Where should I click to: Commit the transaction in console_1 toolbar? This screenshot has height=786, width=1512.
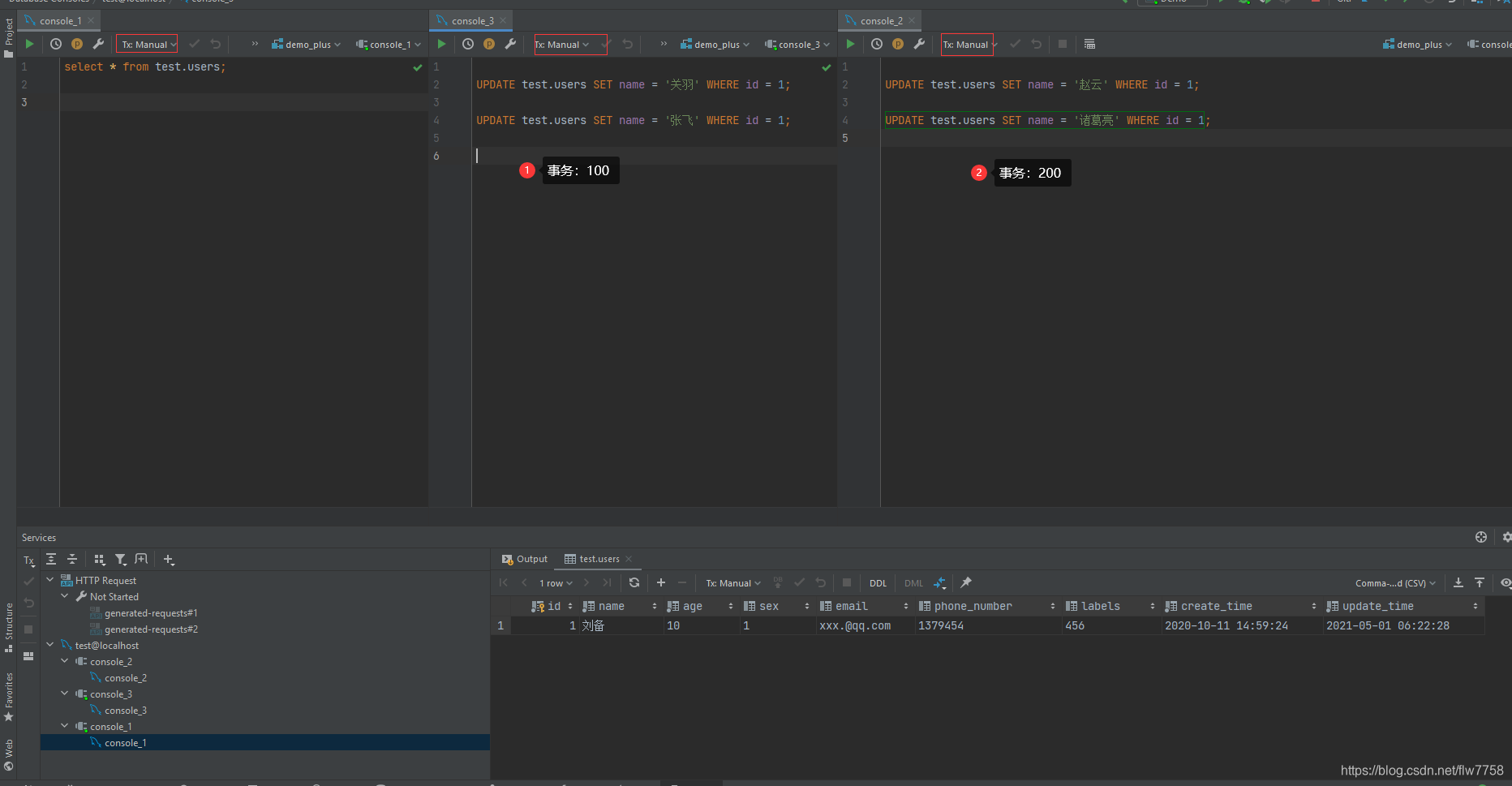[194, 44]
